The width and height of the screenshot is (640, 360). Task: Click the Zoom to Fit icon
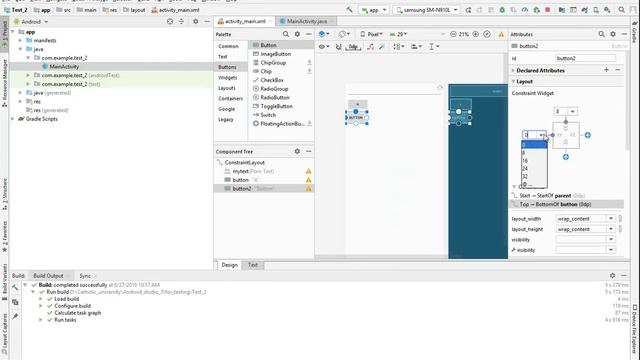coord(487,34)
